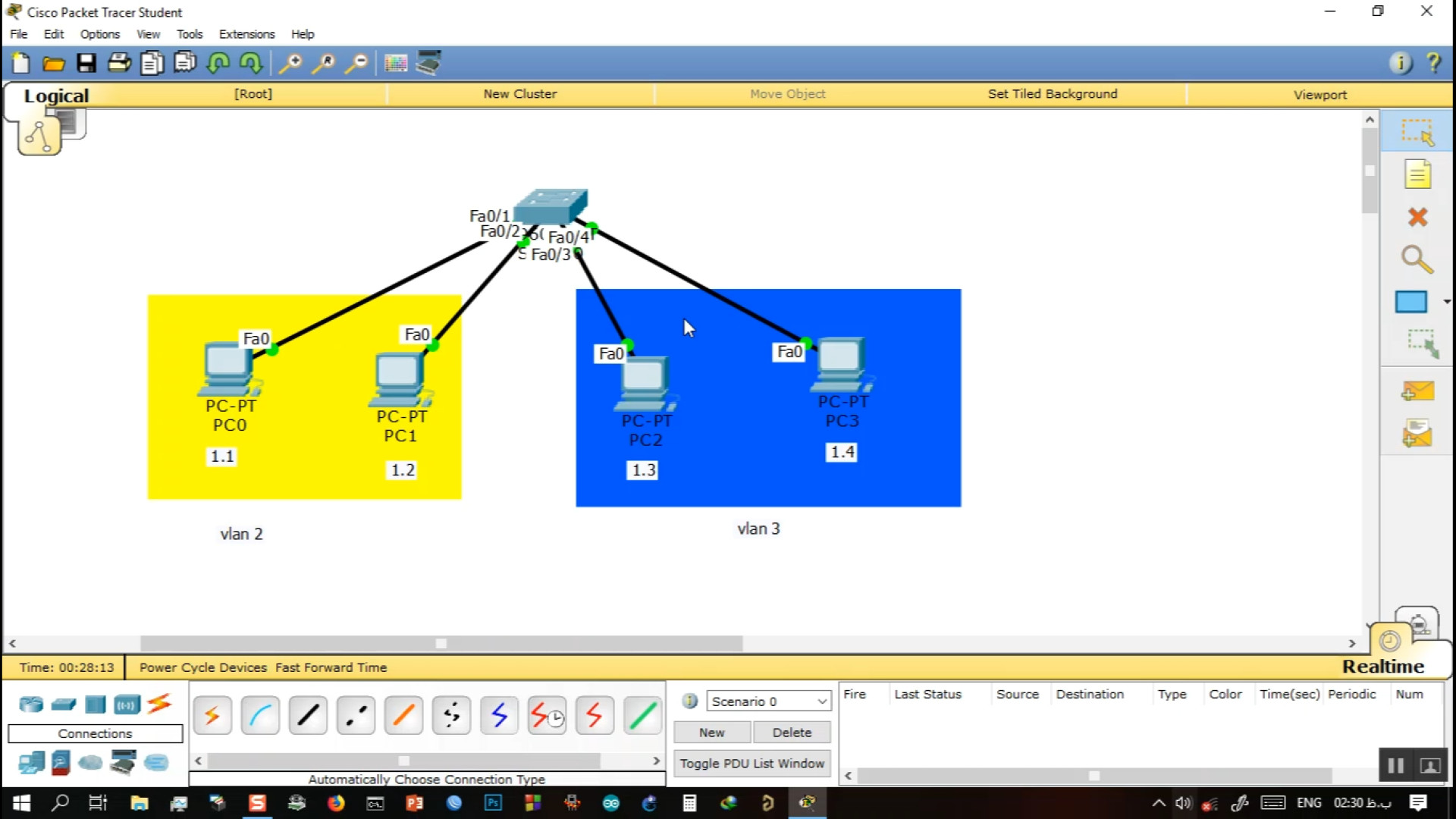This screenshot has width=1456, height=819.
Task: Click the Copy icon in the toolbar
Action: (152, 64)
